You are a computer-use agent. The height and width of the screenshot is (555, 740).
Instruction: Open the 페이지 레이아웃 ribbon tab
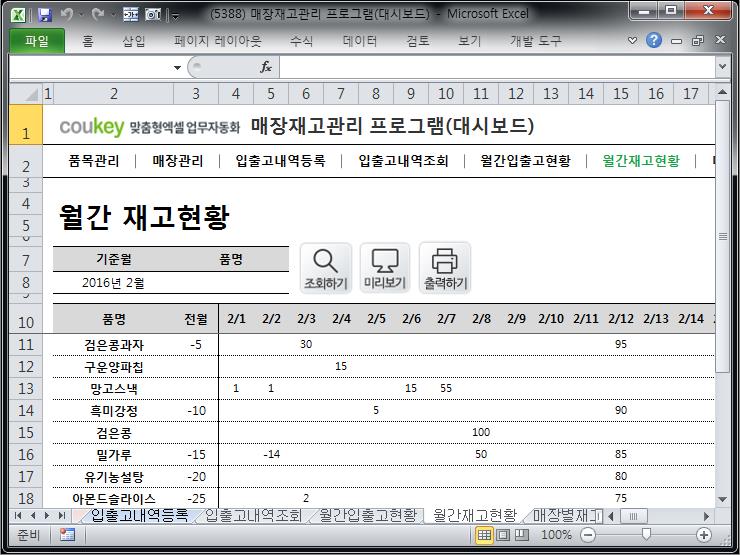218,42
